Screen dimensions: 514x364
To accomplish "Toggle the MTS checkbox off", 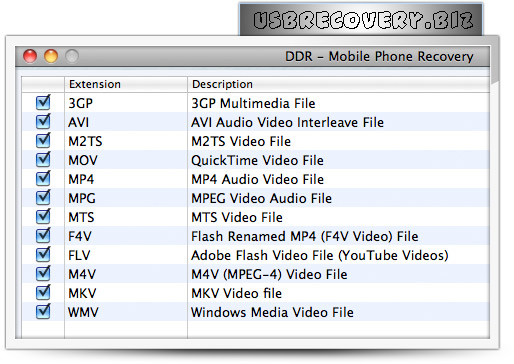I will (x=43, y=217).
